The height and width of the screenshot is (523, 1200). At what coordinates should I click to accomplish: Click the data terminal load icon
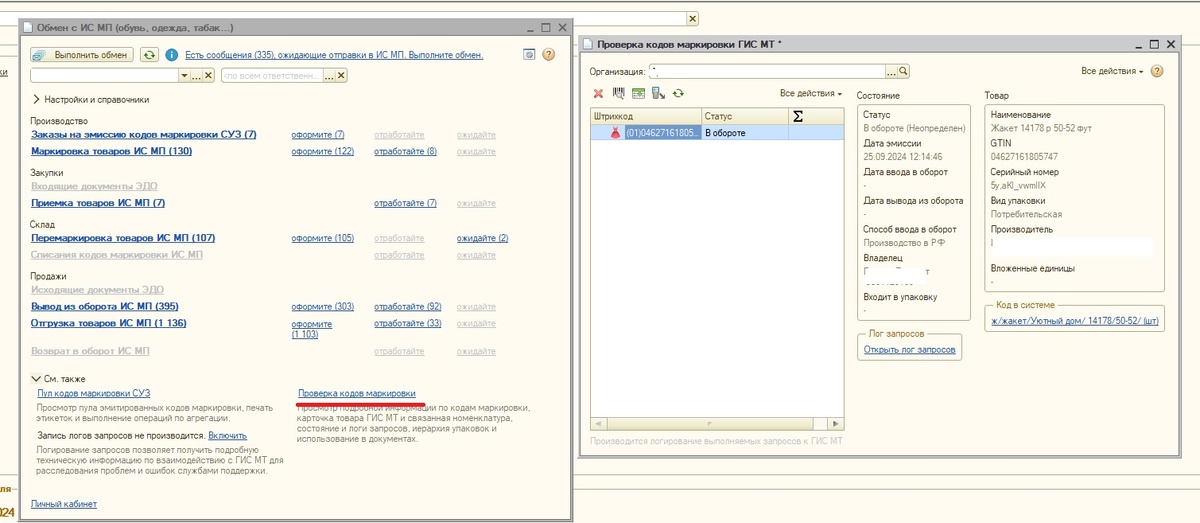point(658,93)
